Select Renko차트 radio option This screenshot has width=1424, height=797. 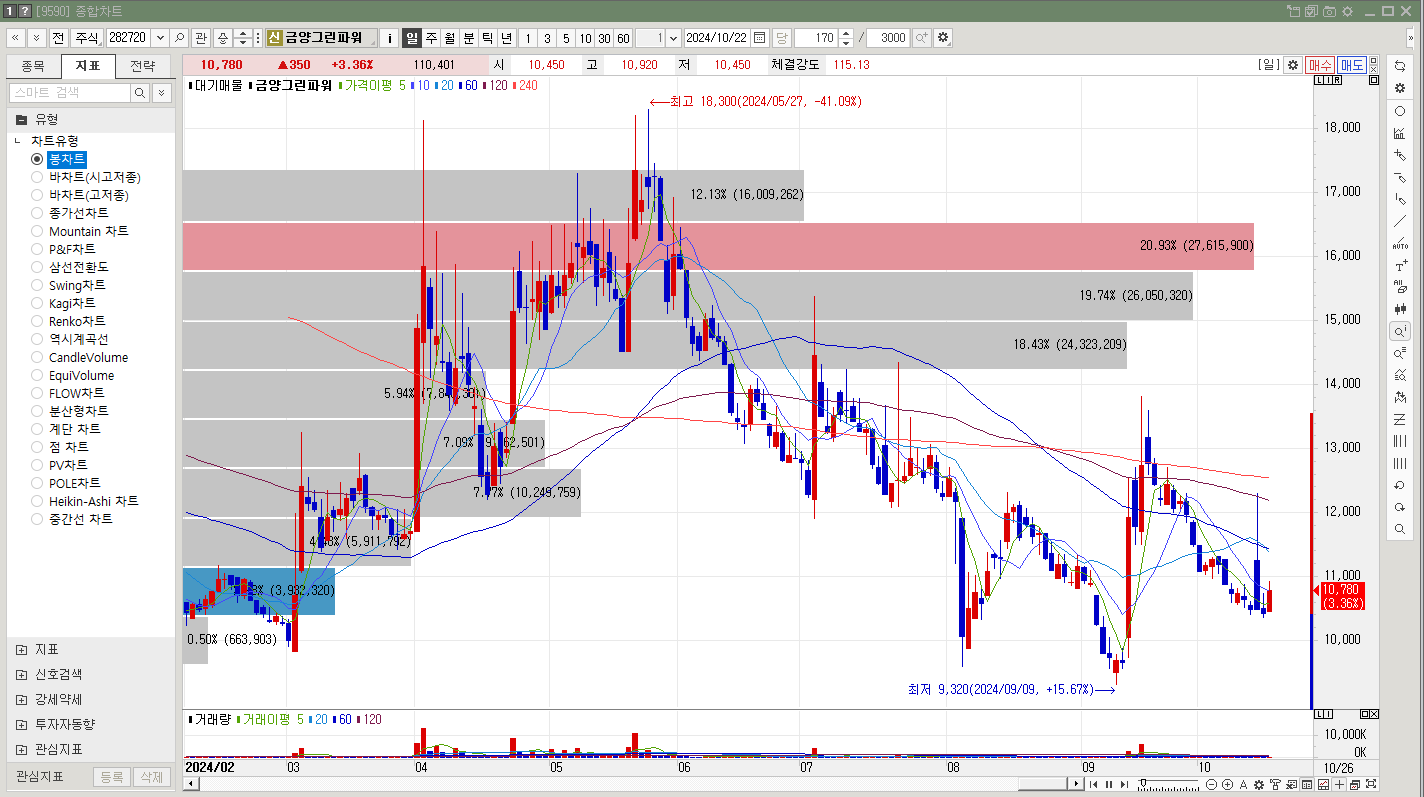click(37, 321)
